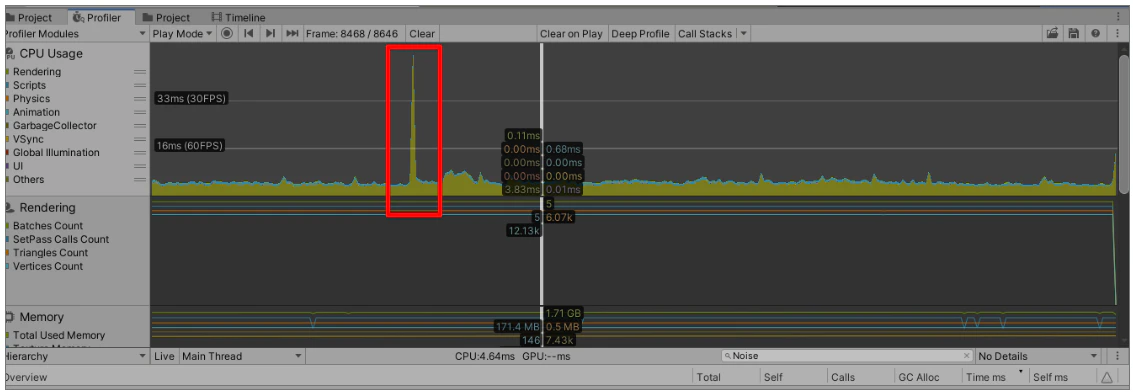Image resolution: width=1133 pixels, height=392 pixels.
Task: Open the No Details dropdown
Action: click(1038, 356)
